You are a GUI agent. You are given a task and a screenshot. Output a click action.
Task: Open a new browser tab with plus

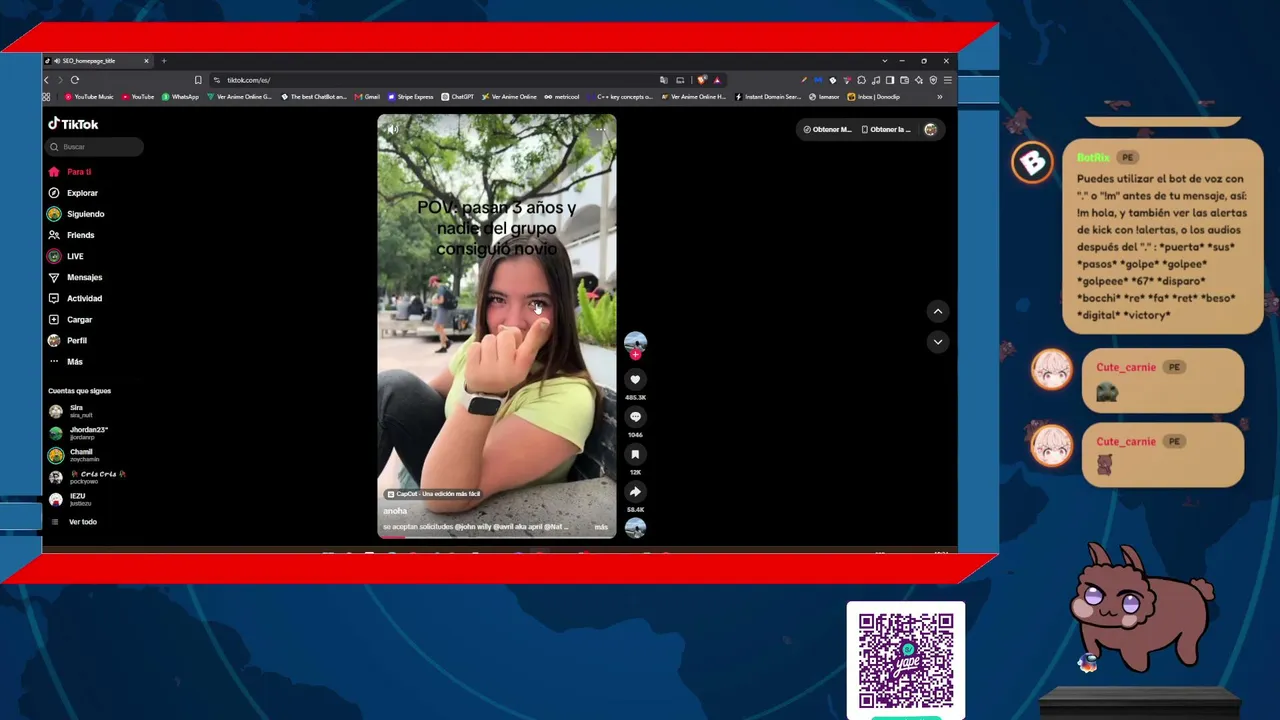pyautogui.click(x=164, y=61)
